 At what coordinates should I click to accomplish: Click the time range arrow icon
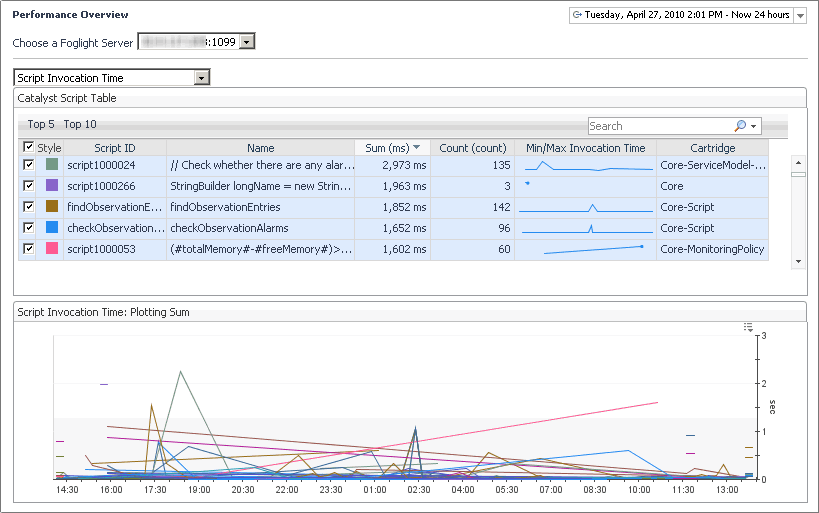[x=577, y=15]
